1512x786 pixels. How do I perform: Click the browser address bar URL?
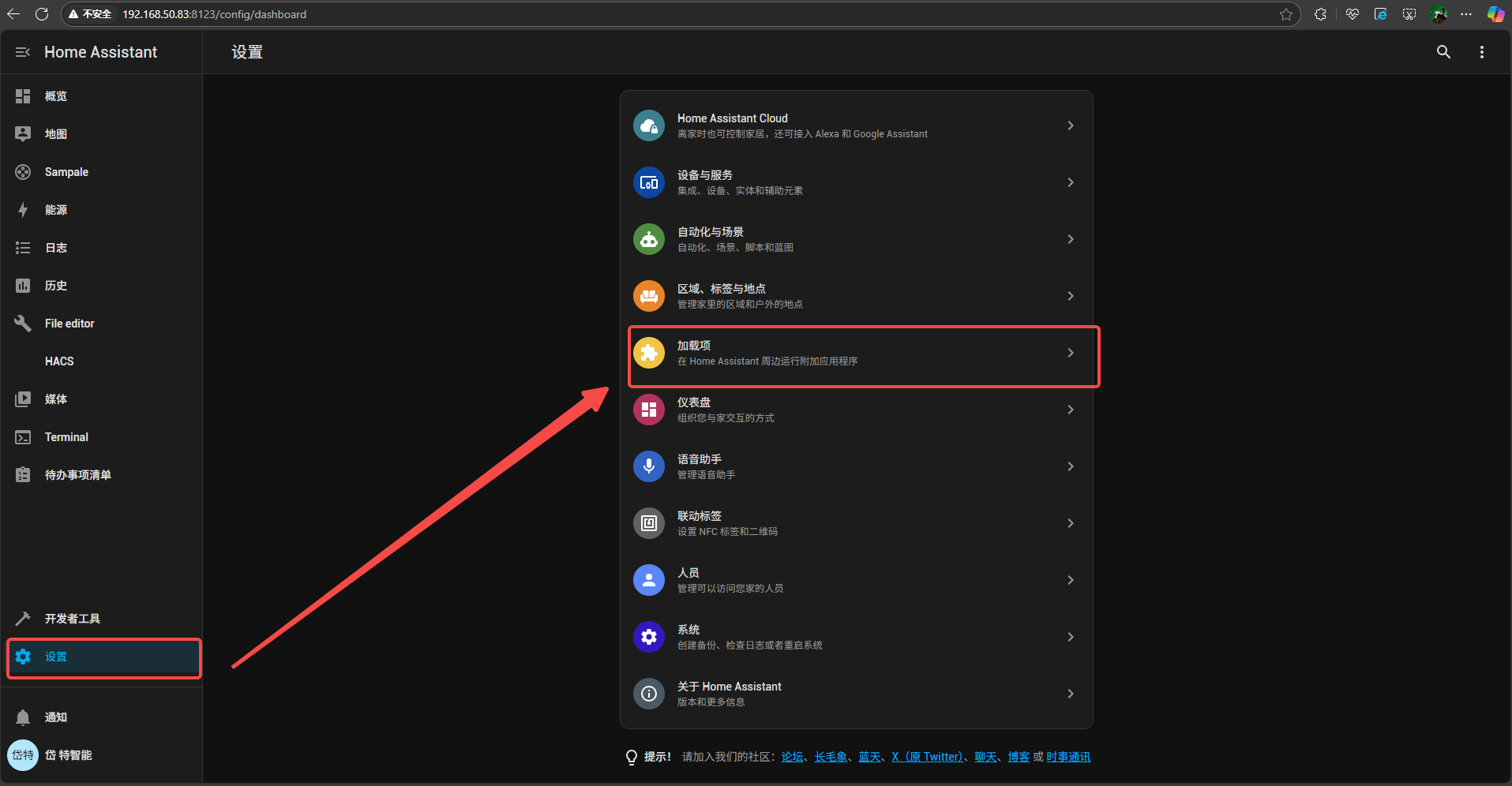[214, 14]
